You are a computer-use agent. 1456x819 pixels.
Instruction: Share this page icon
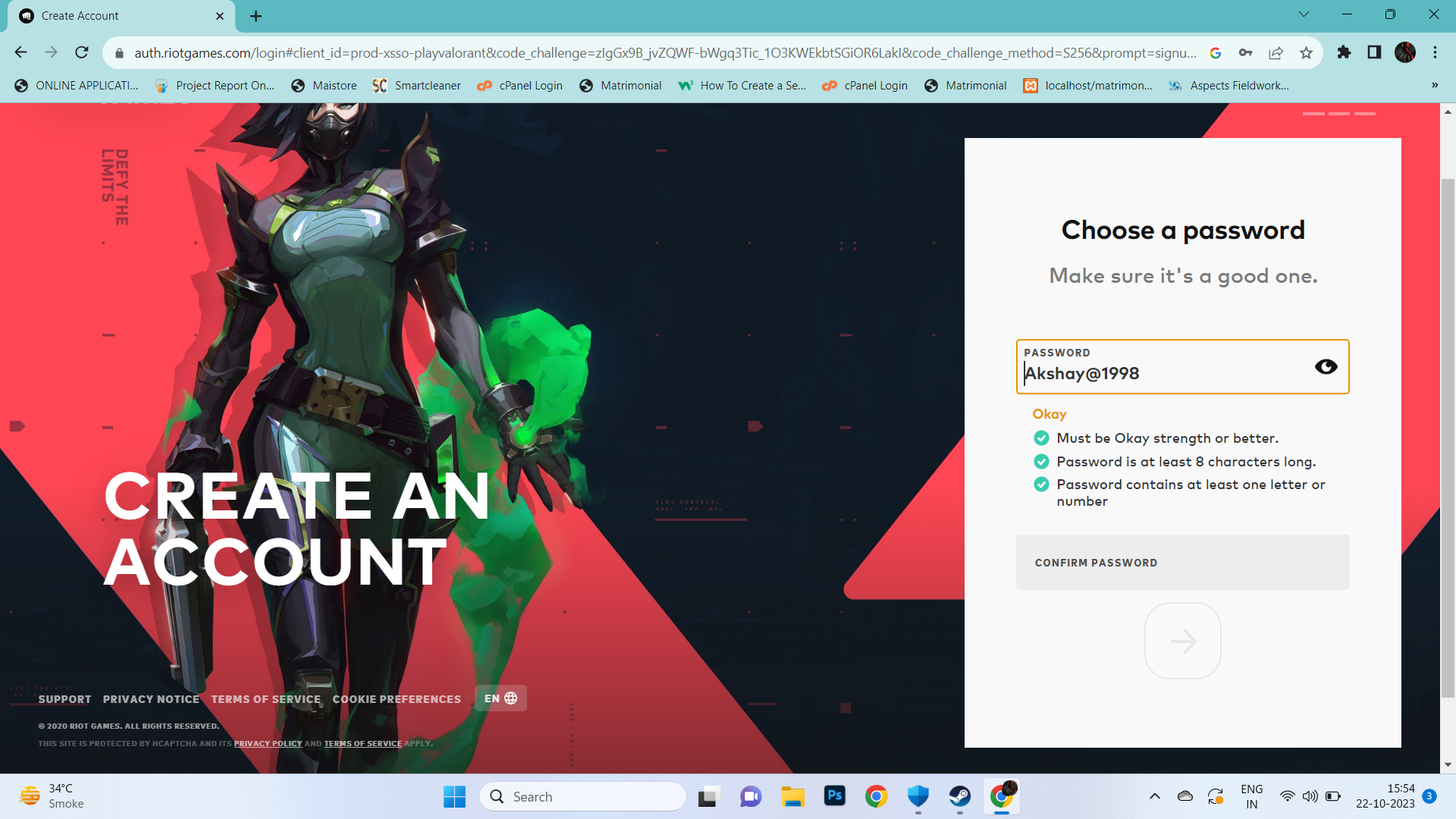coord(1276,53)
